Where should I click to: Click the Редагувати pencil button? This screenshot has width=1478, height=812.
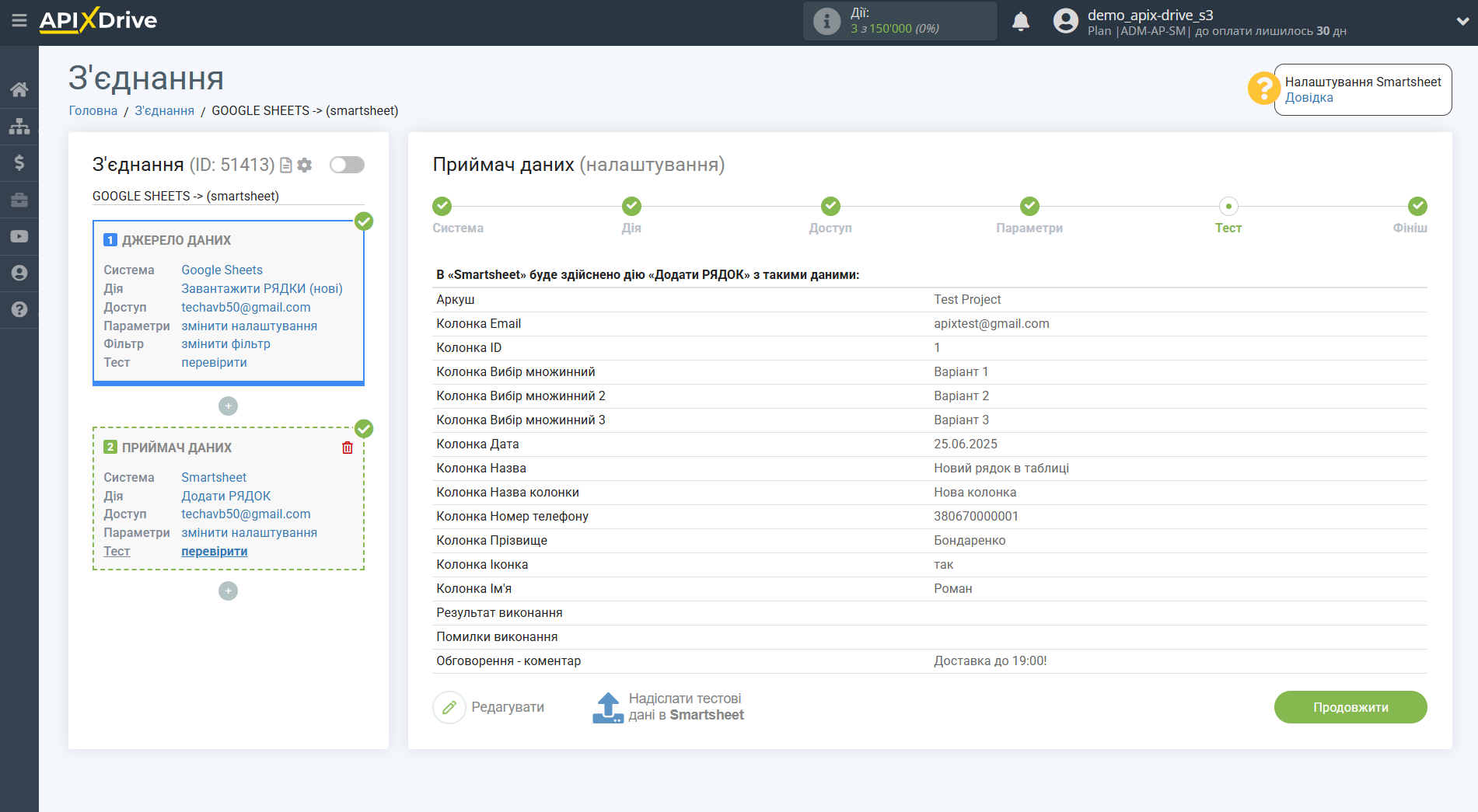[x=489, y=707]
